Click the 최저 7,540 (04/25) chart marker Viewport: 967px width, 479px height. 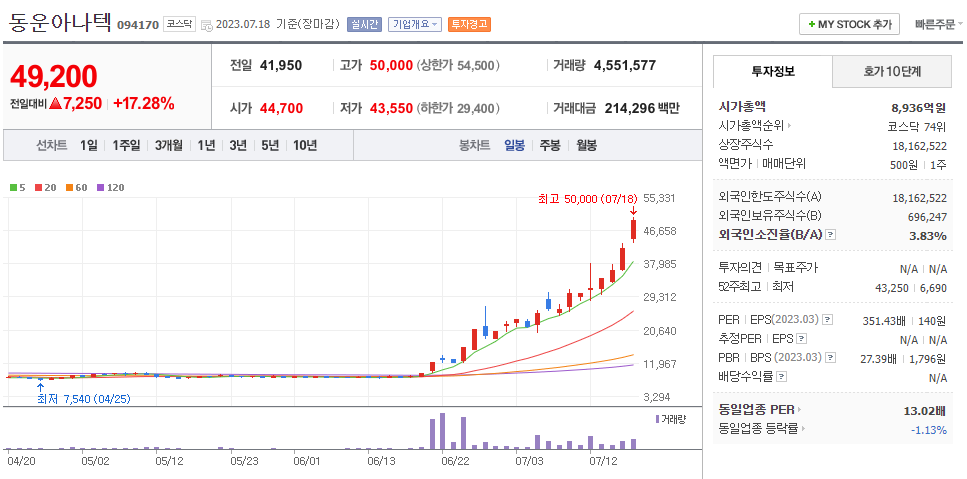83,399
